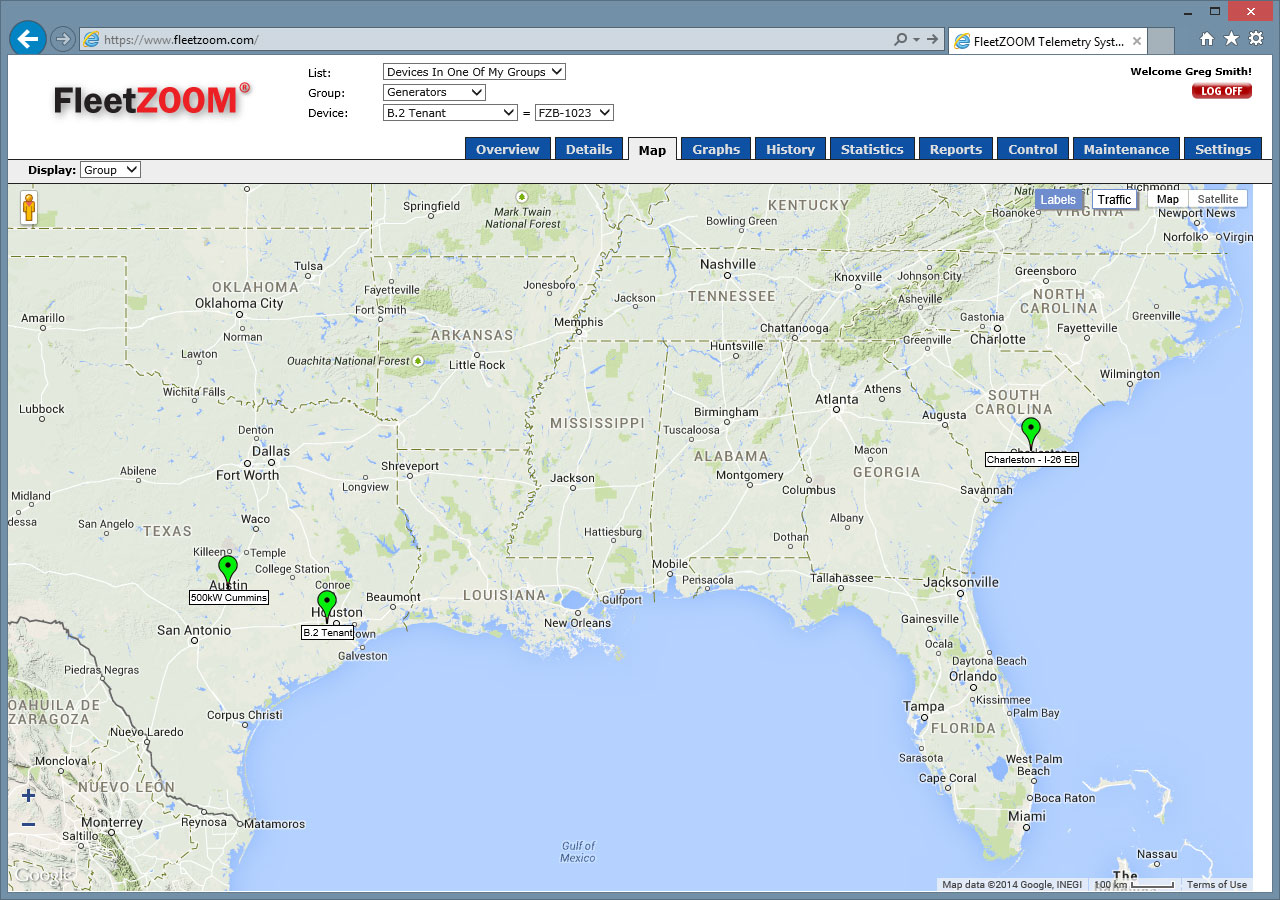Click the 'Oklahoma City' map label
This screenshot has width=1280, height=900.
coord(239,303)
